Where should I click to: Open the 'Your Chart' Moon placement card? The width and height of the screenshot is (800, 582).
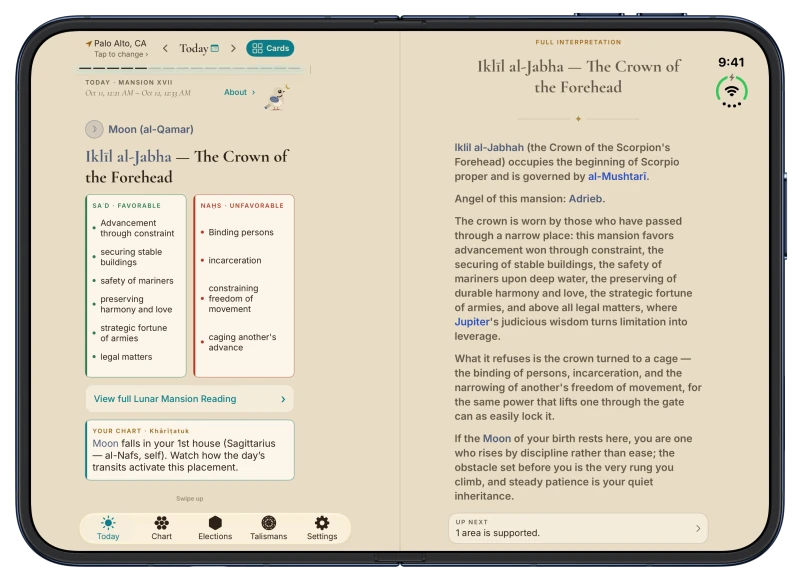190,450
